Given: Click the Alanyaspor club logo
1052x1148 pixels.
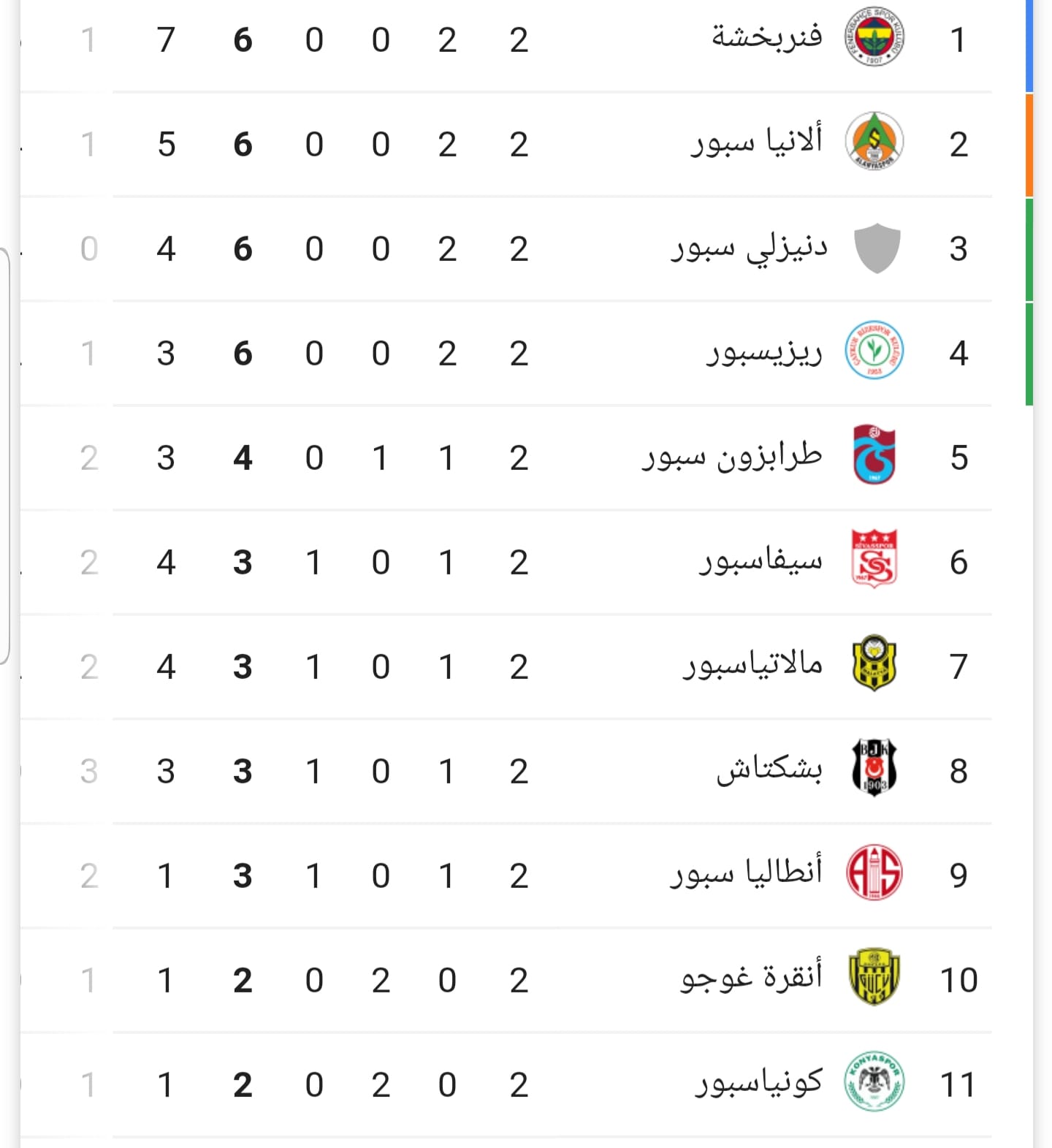Looking at the screenshot, I should [x=874, y=141].
